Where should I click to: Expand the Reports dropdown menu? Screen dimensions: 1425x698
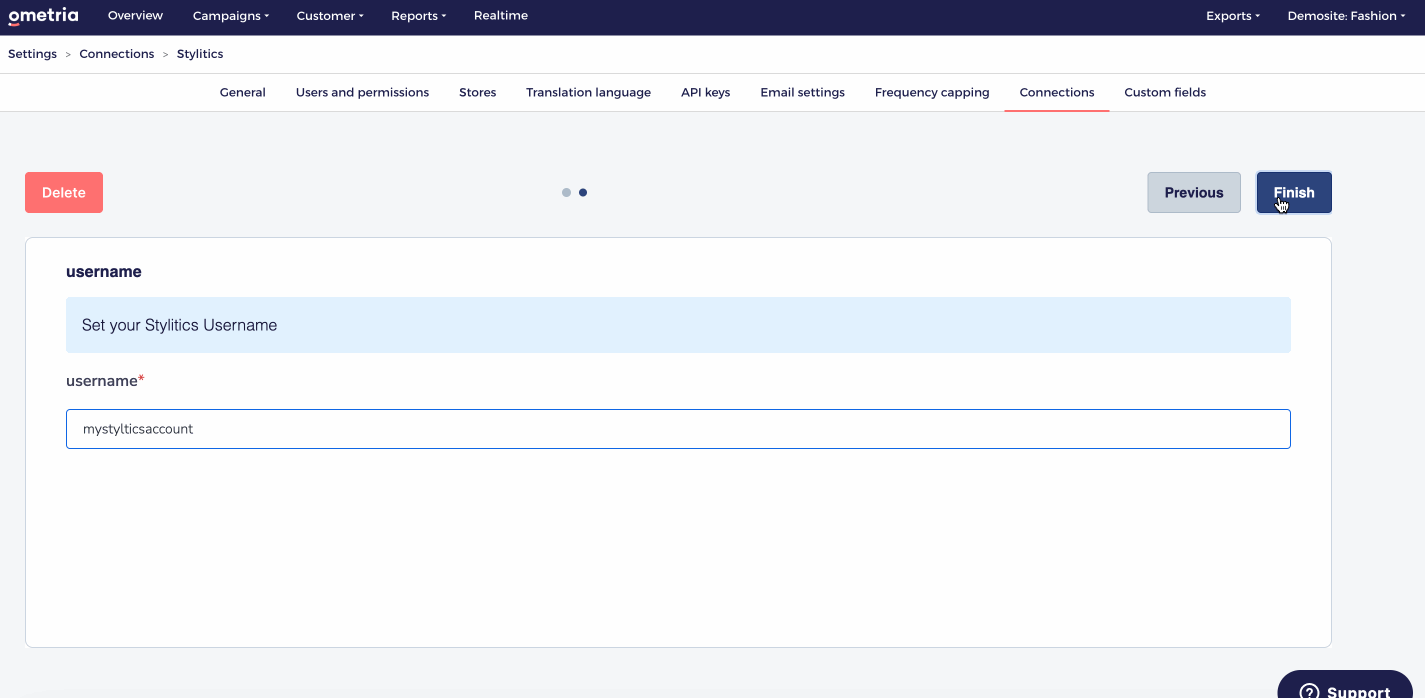click(x=419, y=16)
